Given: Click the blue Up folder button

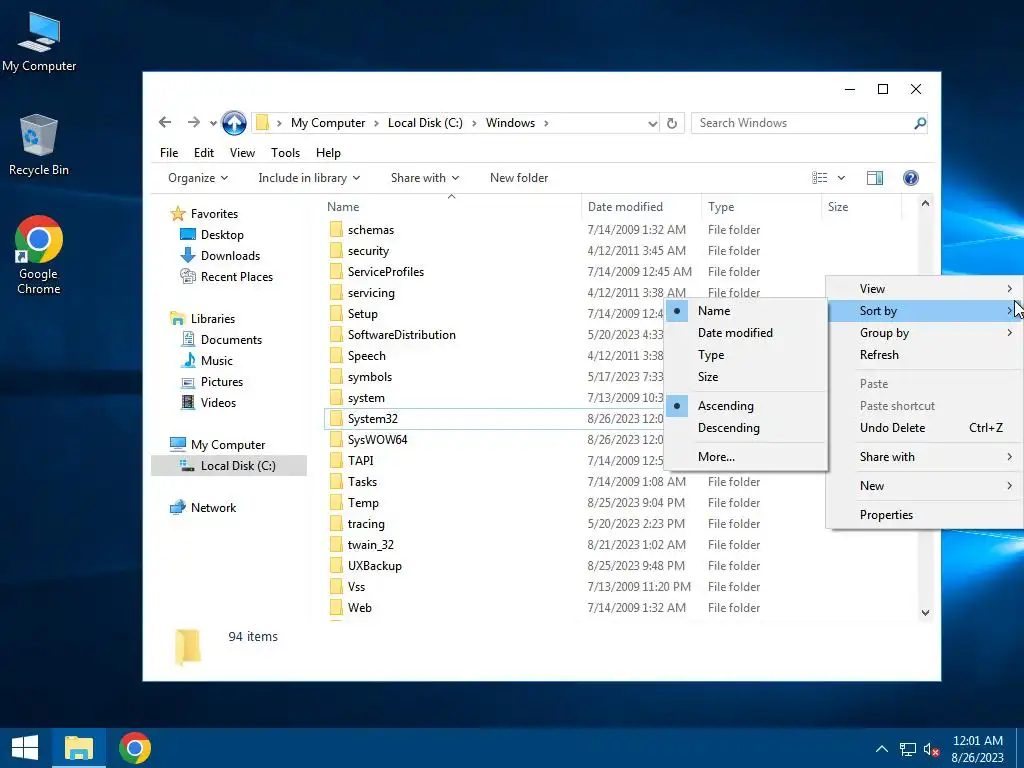Looking at the screenshot, I should (234, 123).
